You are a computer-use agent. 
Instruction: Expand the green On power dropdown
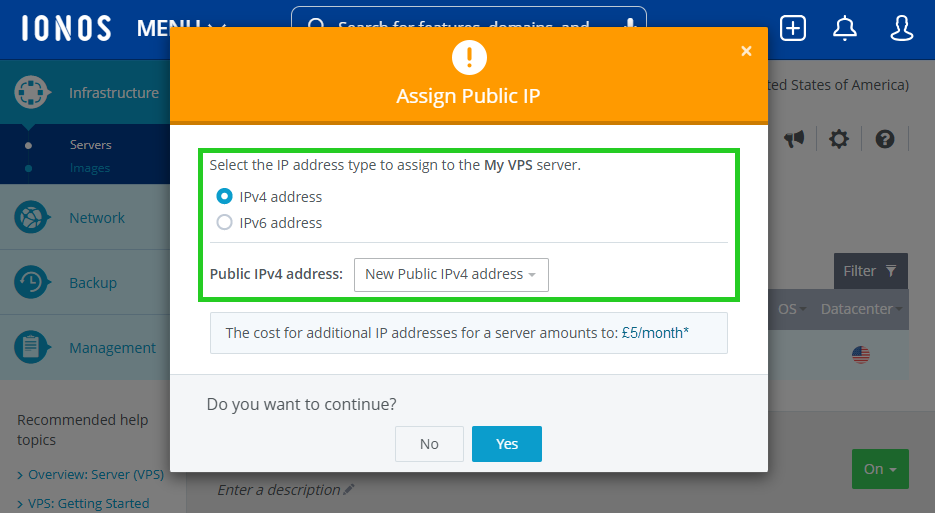pos(880,469)
